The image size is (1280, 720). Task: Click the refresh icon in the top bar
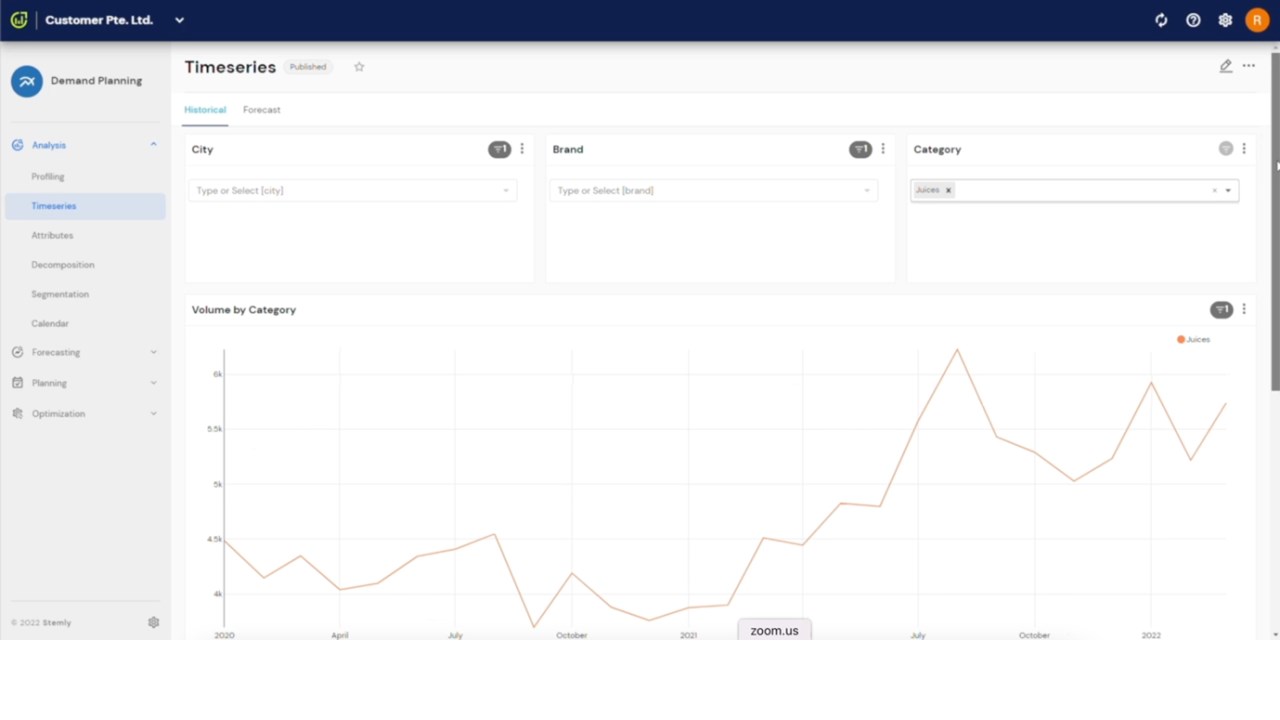[x=1161, y=20]
